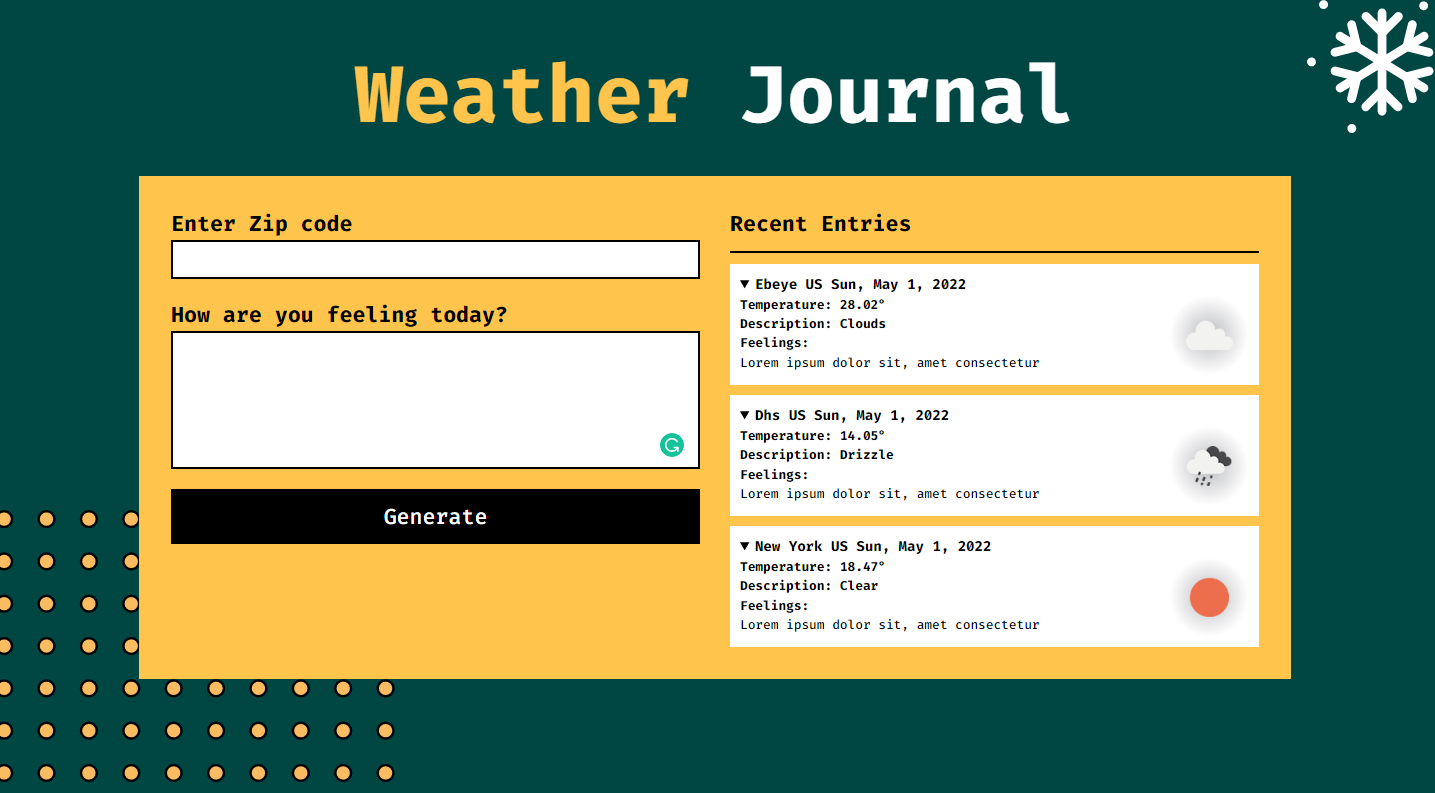The width and height of the screenshot is (1435, 793).
Task: Click Lorem ipsum text in New York entry
Action: [890, 625]
